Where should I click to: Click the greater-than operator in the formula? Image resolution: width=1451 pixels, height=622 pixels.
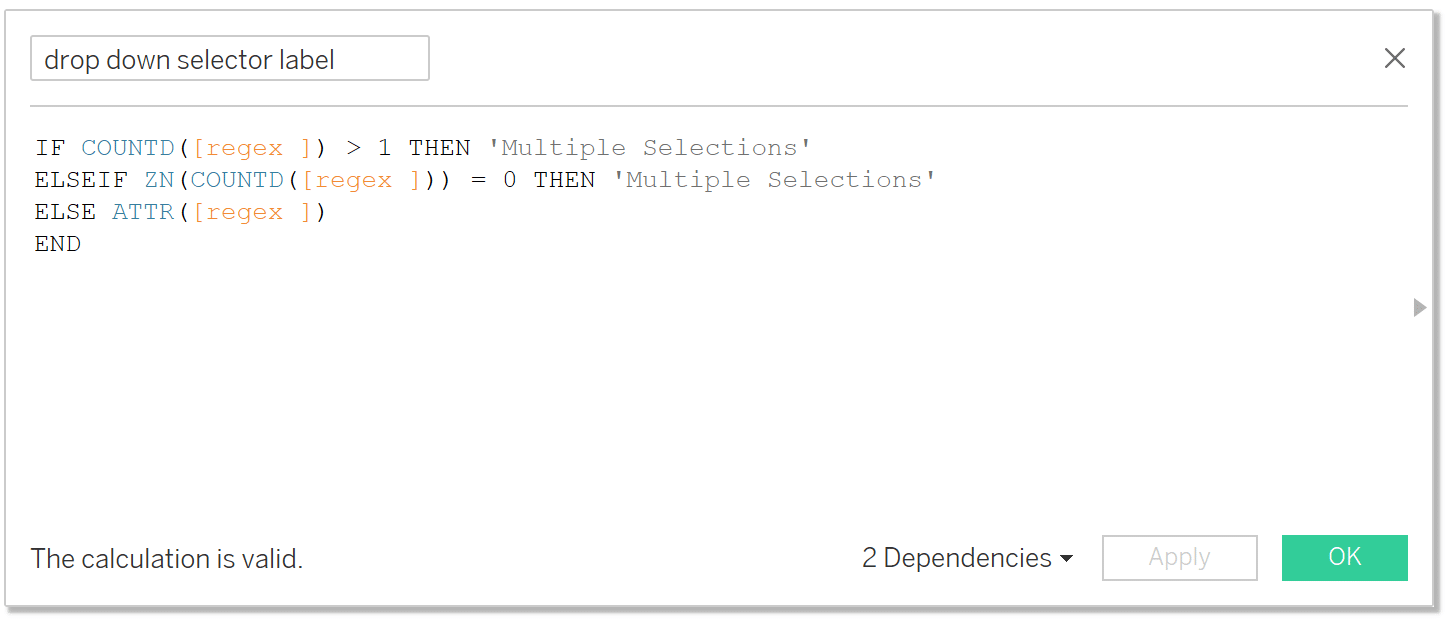pos(353,148)
